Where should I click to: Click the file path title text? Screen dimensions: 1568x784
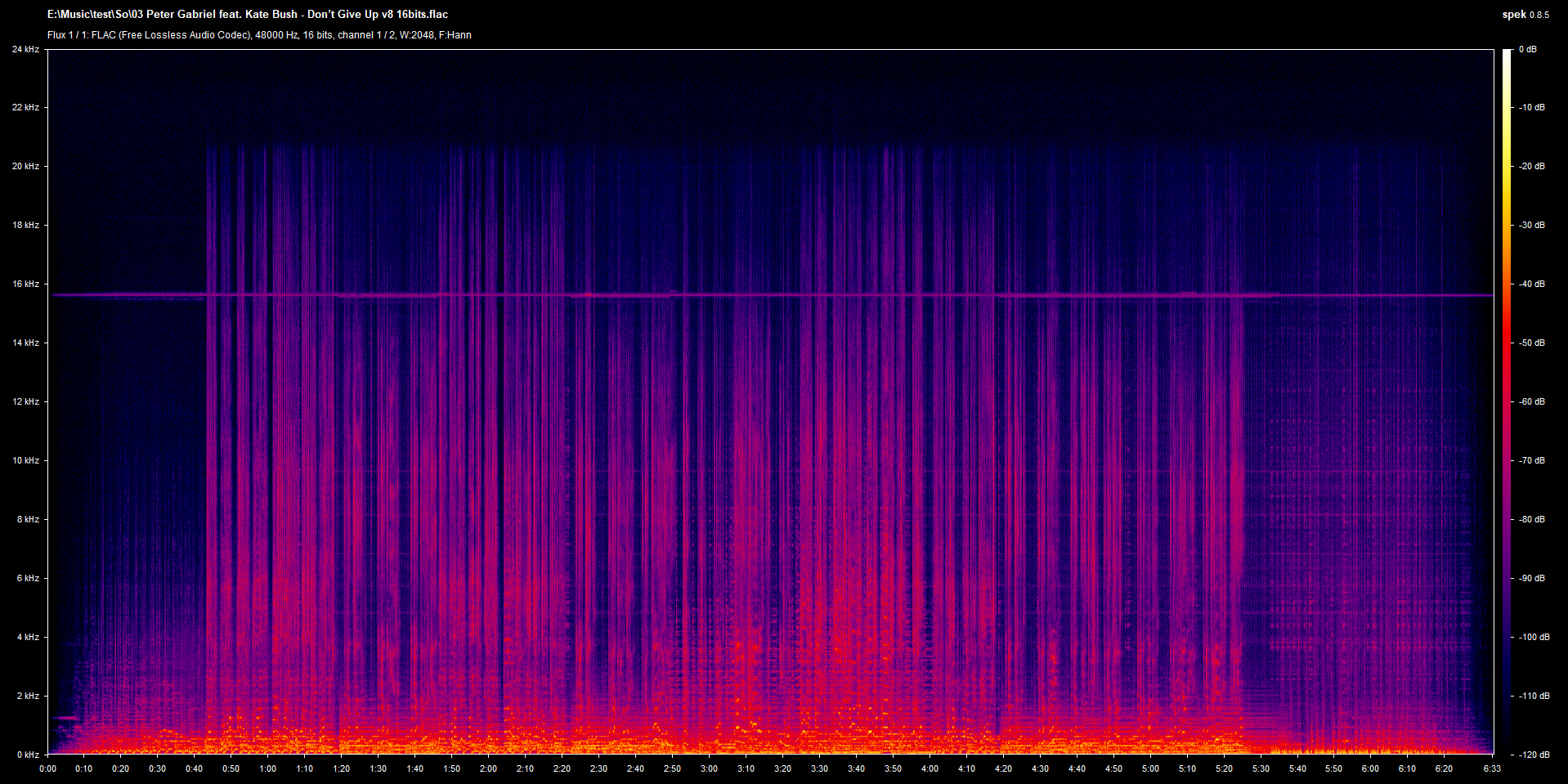tap(248, 15)
